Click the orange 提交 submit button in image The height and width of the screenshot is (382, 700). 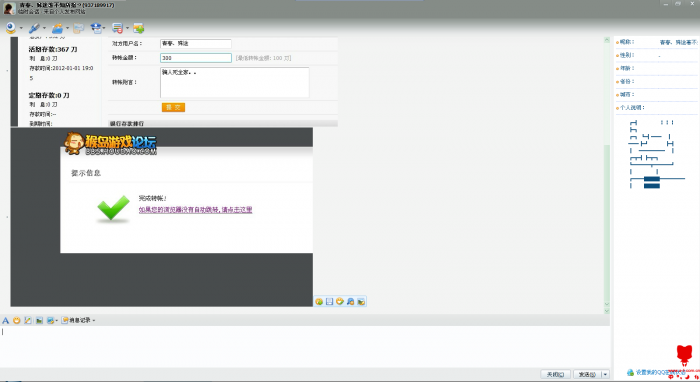pos(173,108)
